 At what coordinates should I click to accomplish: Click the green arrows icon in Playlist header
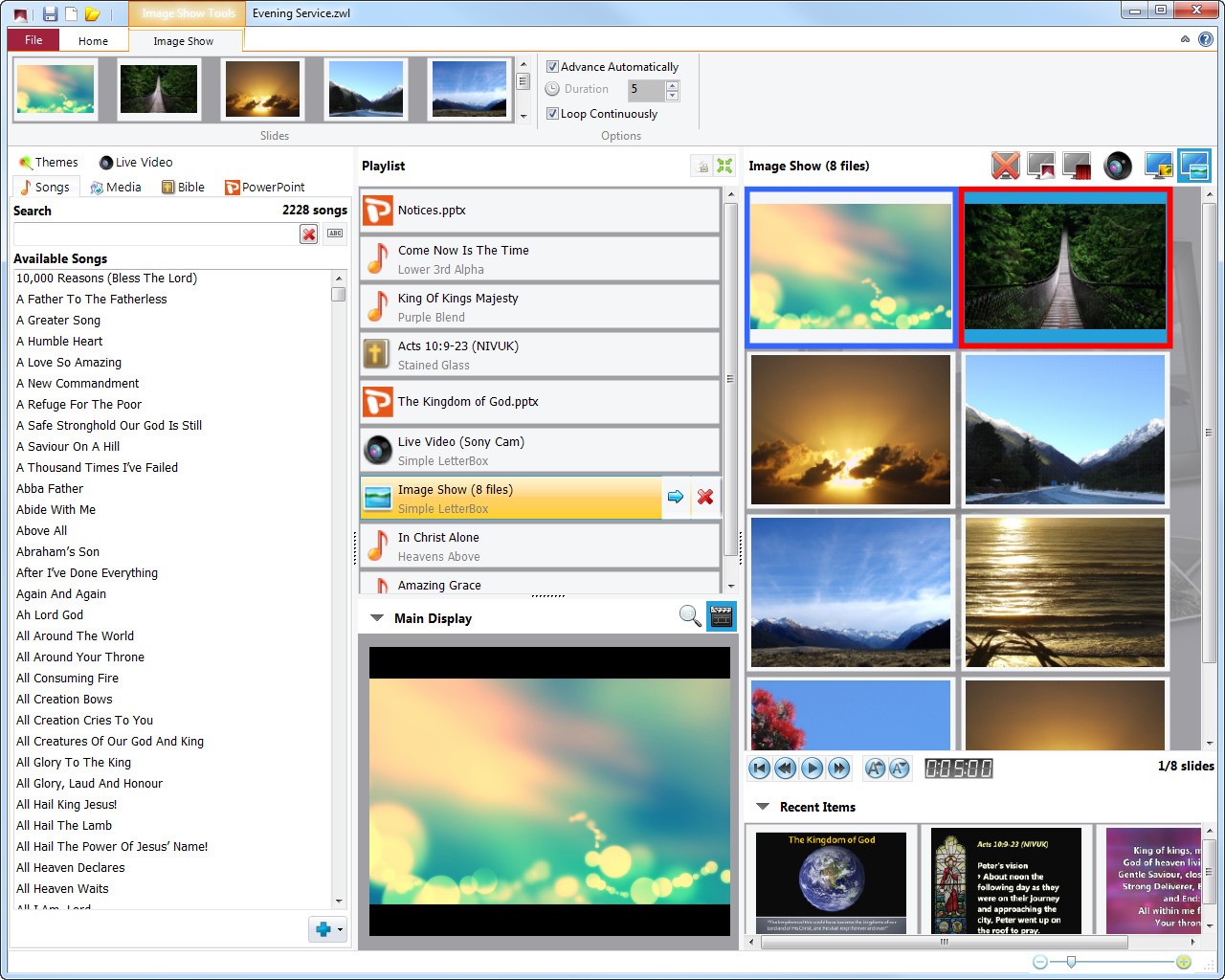click(724, 167)
